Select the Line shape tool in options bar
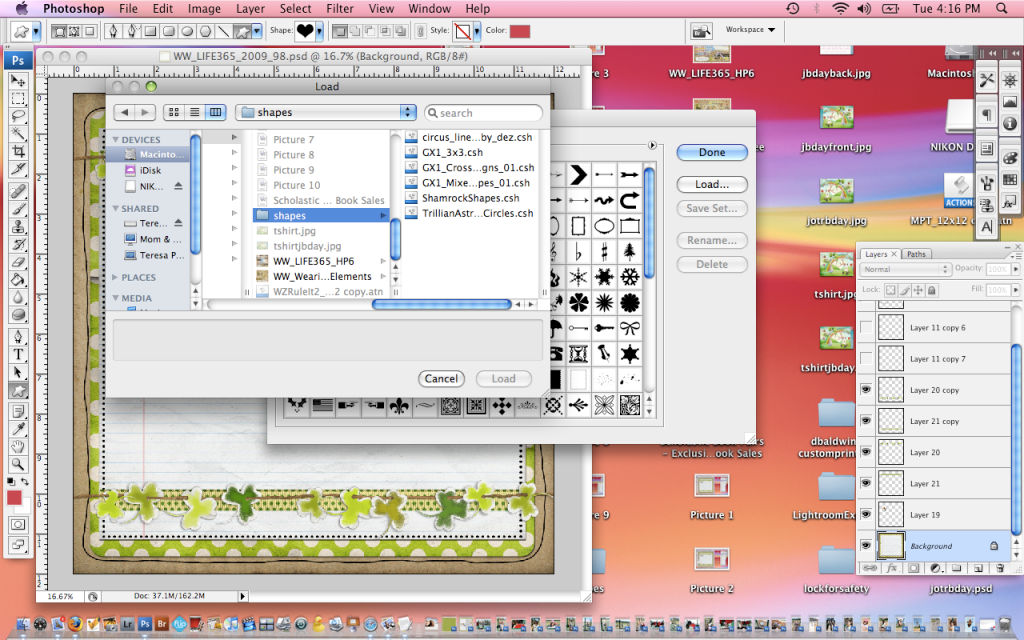 tap(224, 31)
